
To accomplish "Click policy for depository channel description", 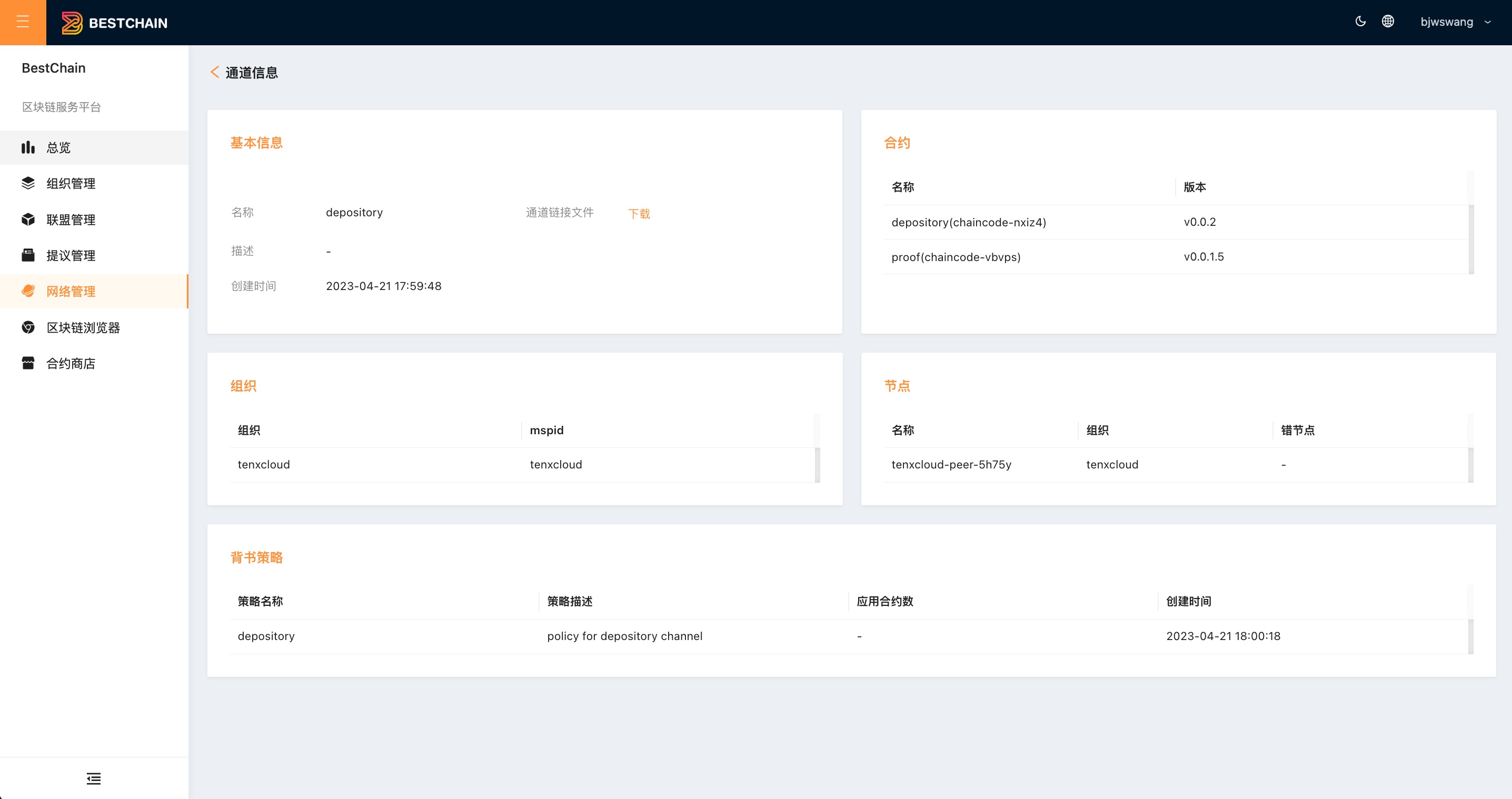I will click(x=624, y=636).
